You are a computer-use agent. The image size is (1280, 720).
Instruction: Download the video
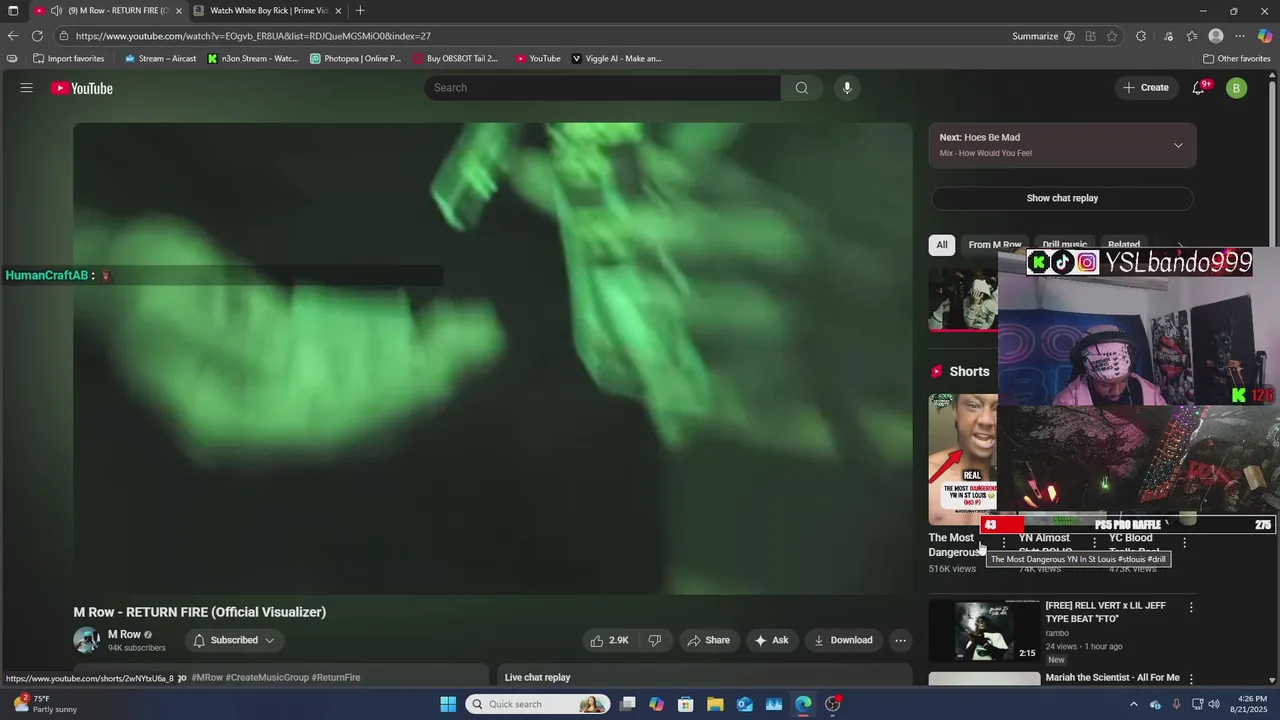(x=842, y=640)
